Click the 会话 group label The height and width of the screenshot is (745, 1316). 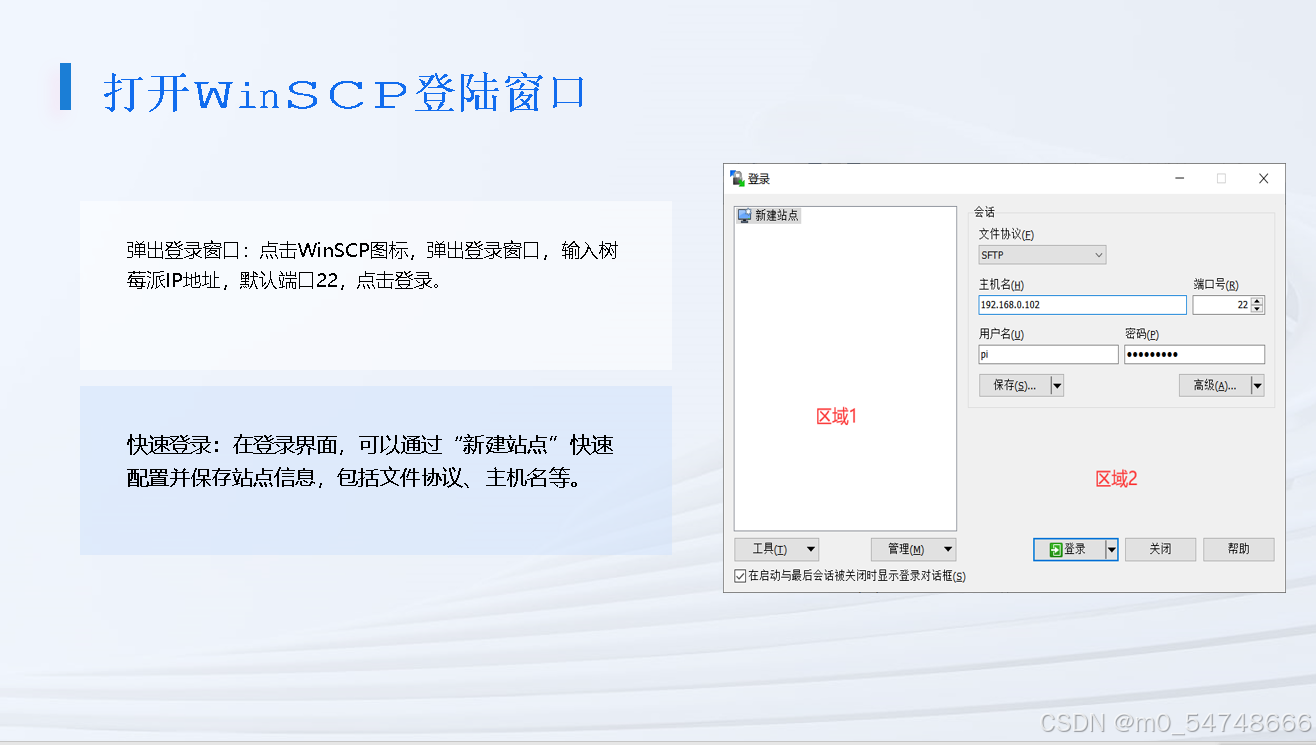coord(984,212)
